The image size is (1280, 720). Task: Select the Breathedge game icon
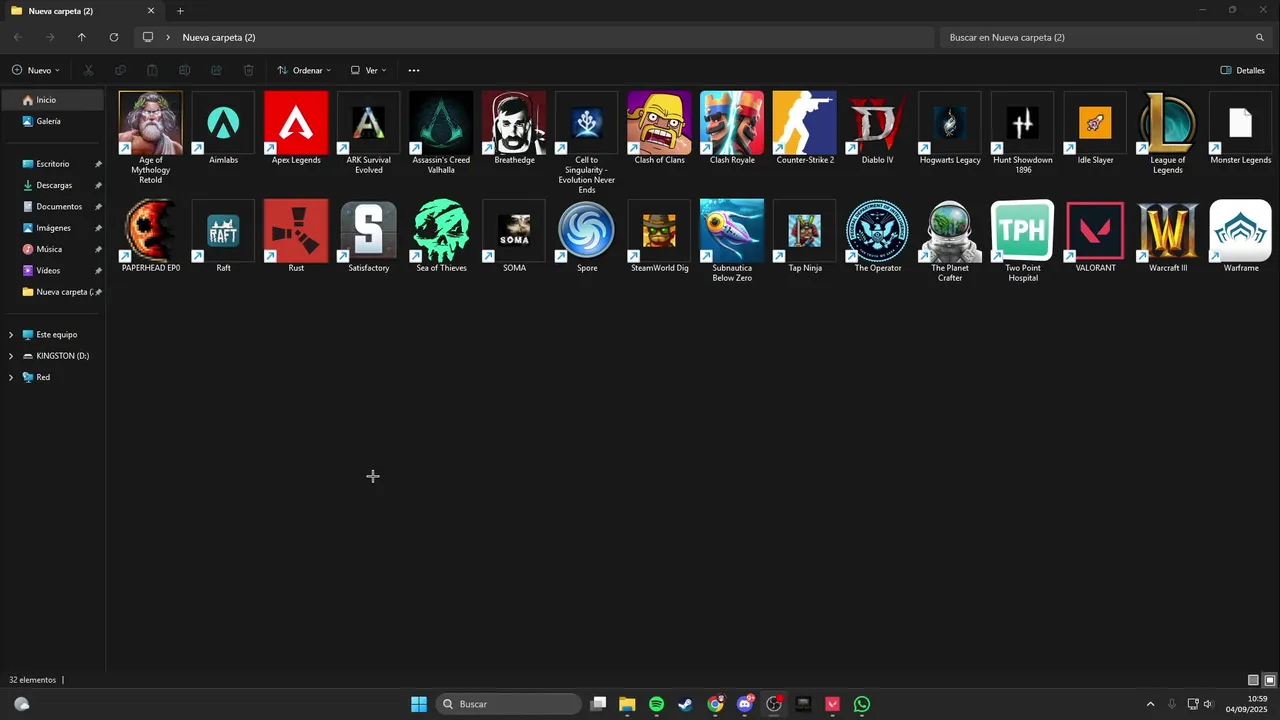514,123
